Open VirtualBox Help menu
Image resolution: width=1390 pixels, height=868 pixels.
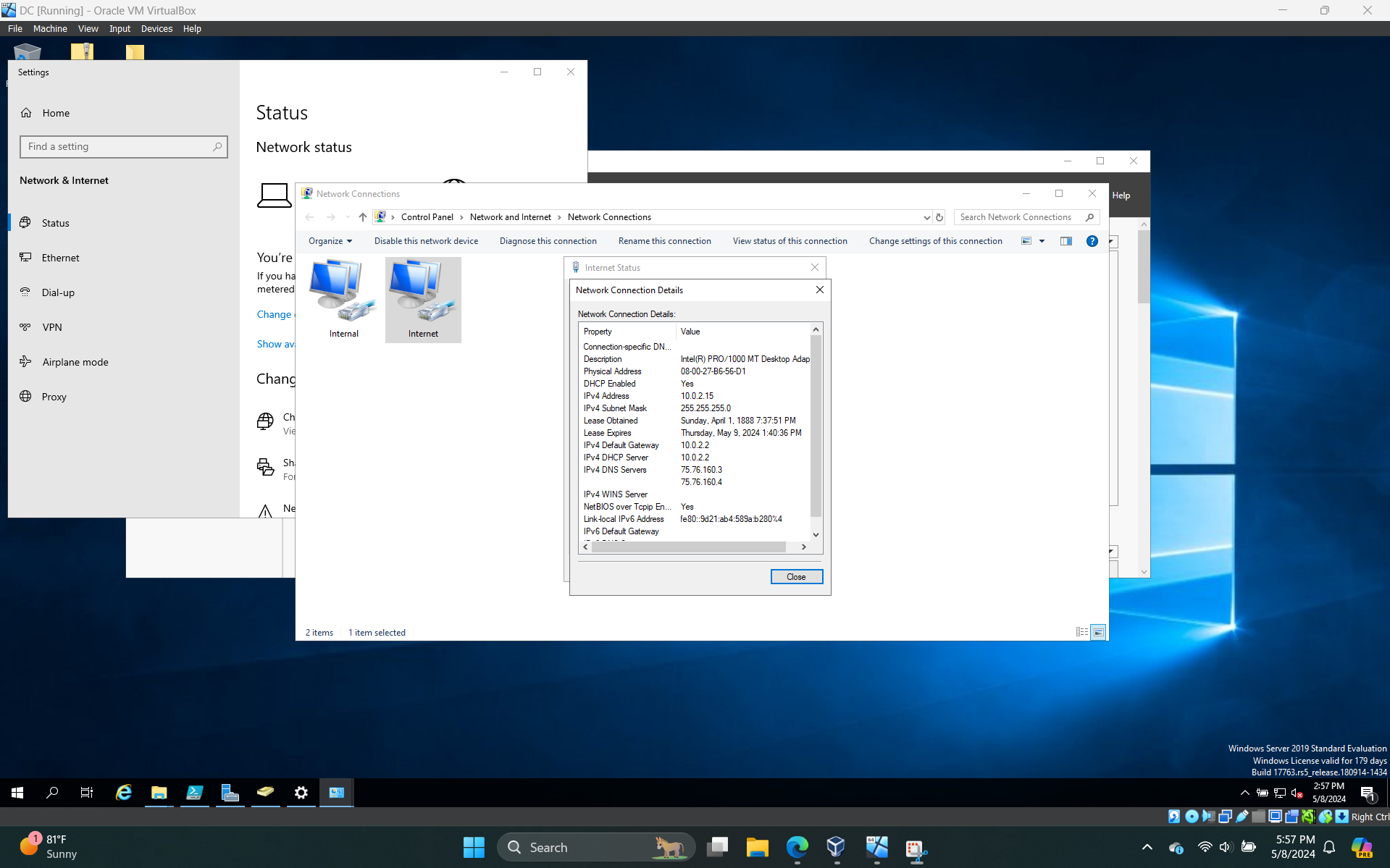pyautogui.click(x=192, y=29)
